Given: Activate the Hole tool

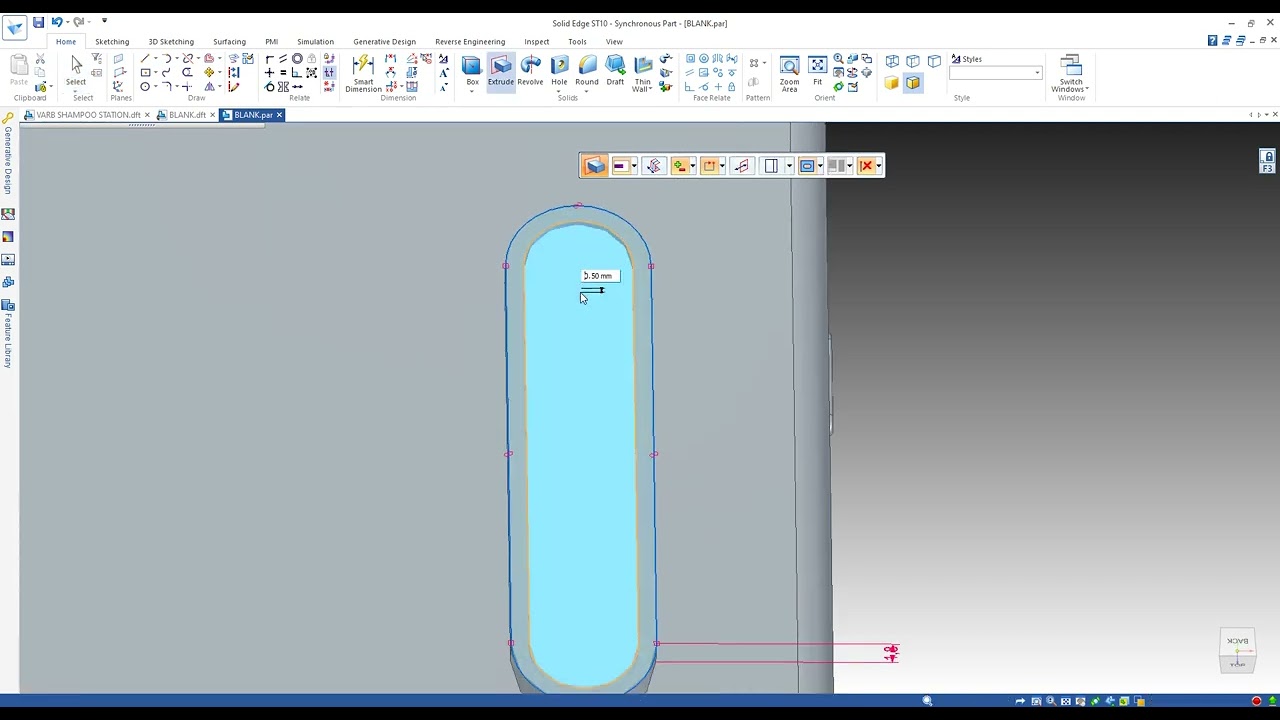Looking at the screenshot, I should click(559, 72).
